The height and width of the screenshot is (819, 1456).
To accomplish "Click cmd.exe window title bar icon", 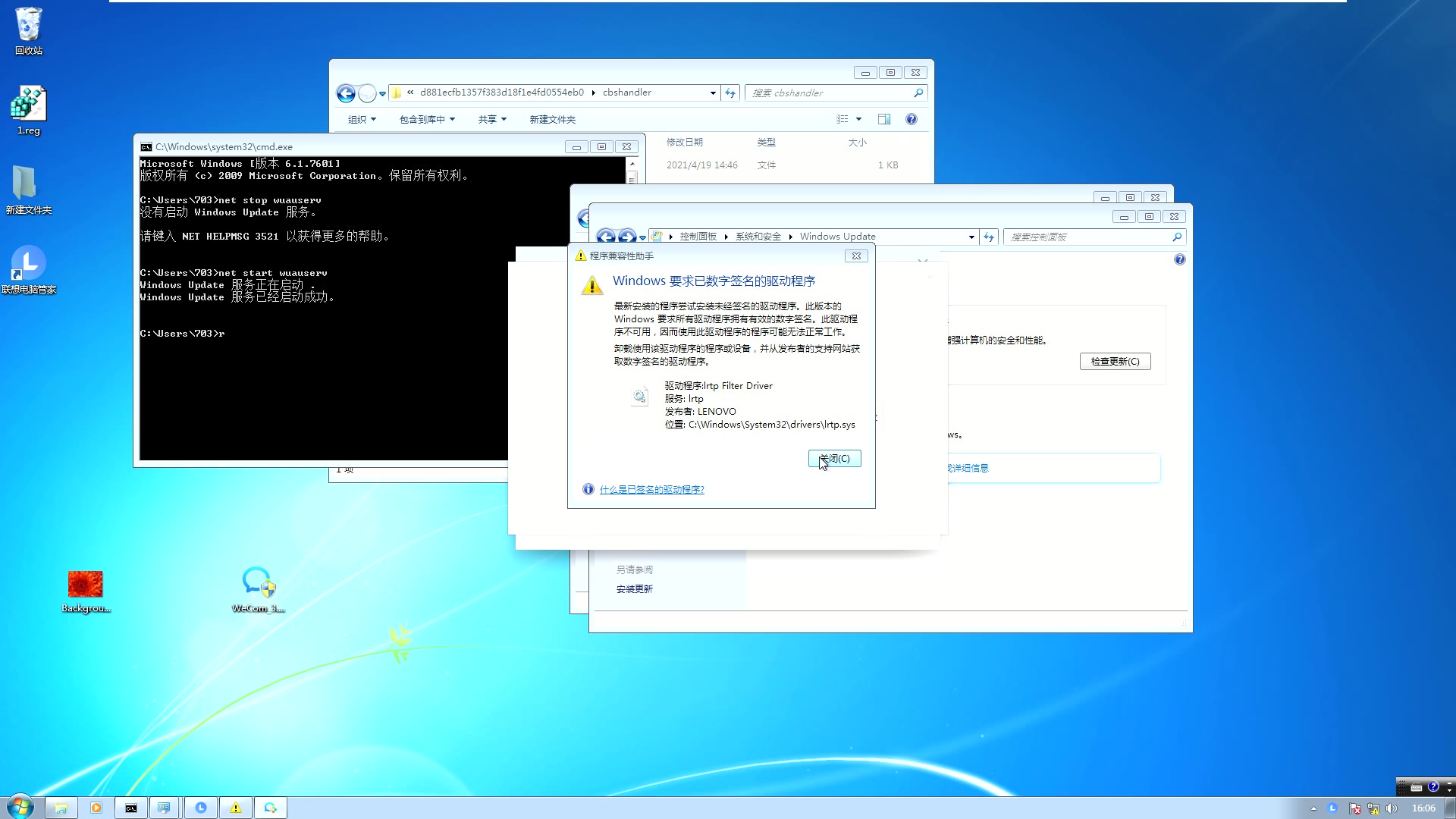I will pyautogui.click(x=146, y=147).
